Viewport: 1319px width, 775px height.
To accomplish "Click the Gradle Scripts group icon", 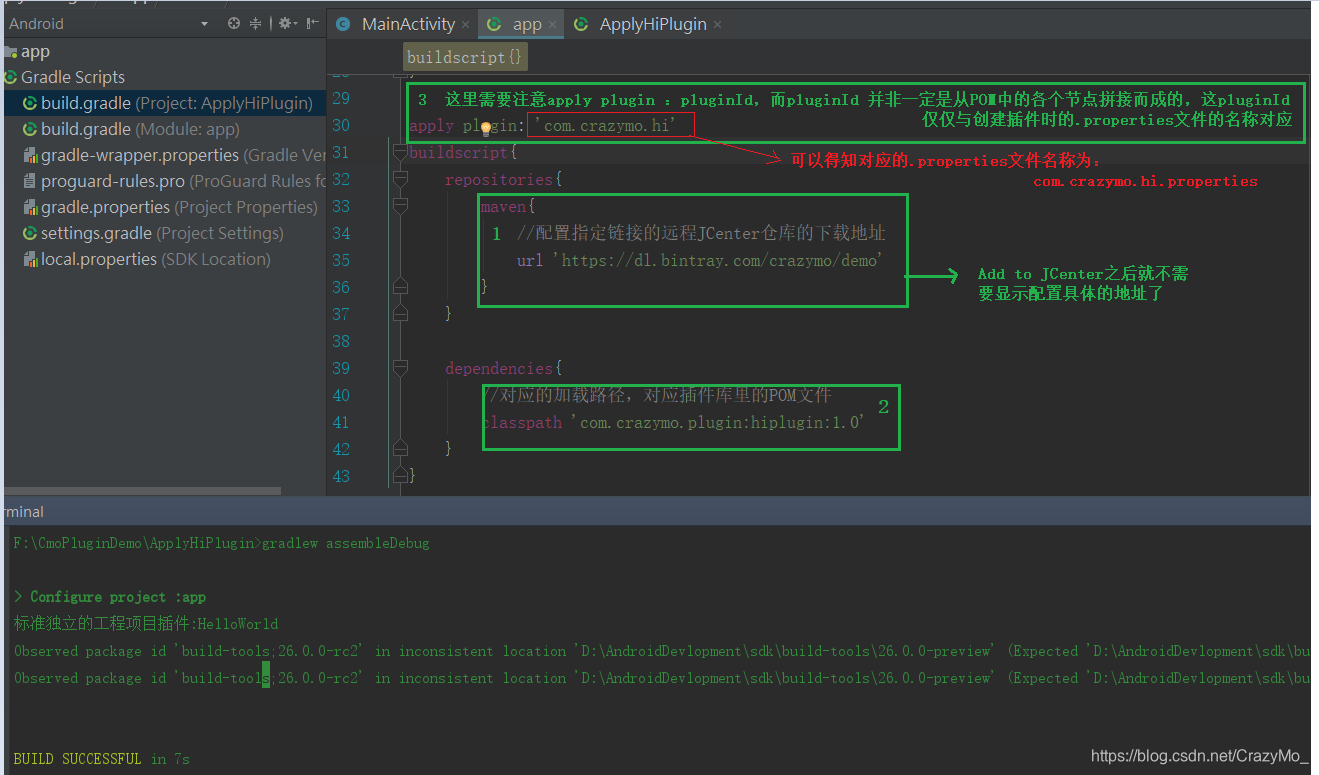I will coord(10,77).
